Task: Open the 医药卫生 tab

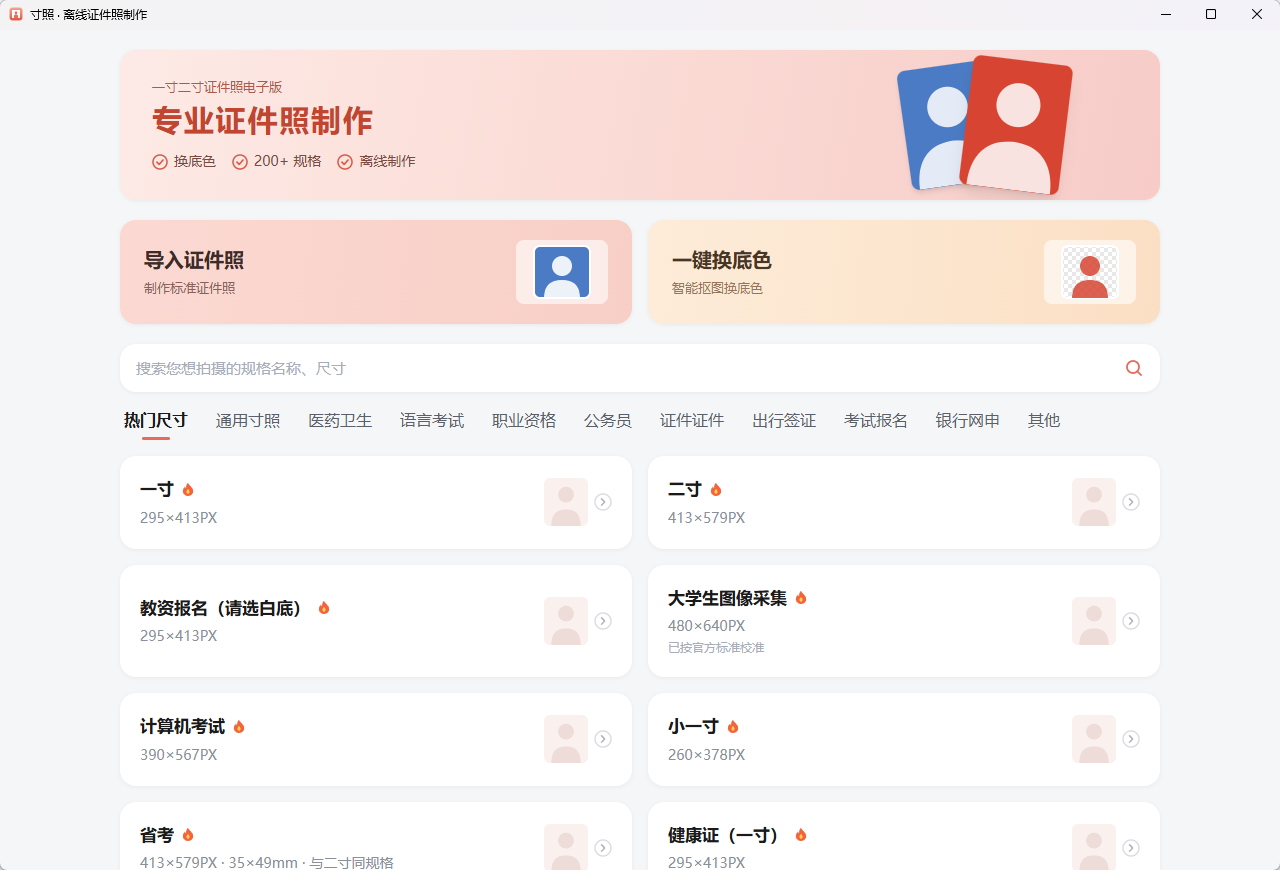Action: (x=340, y=421)
